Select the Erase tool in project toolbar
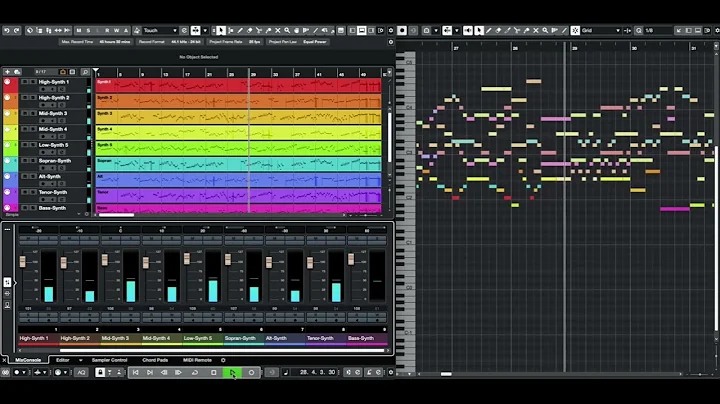 click(249, 30)
